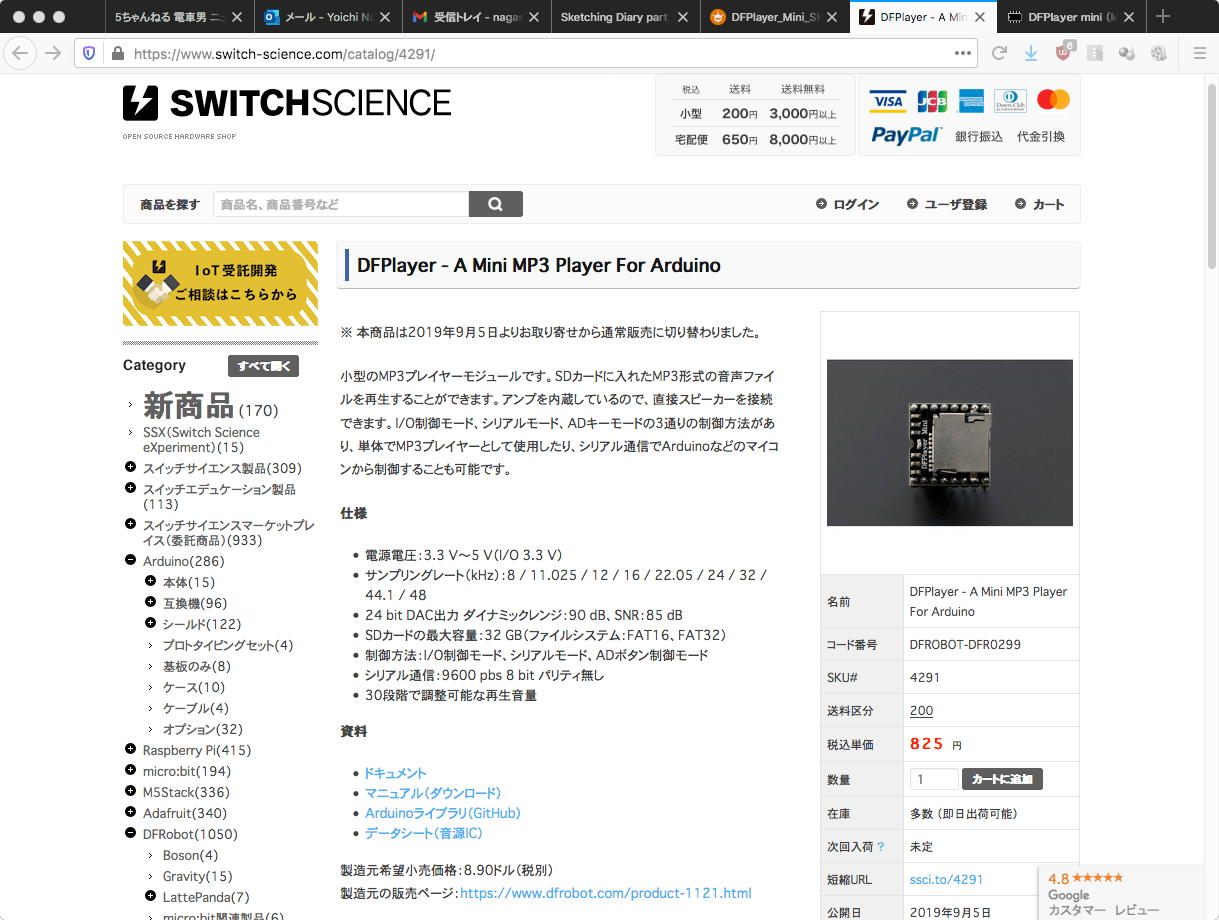
Task: Expand the スイッチサイエンスマーケットプレイス category
Action: (130, 524)
